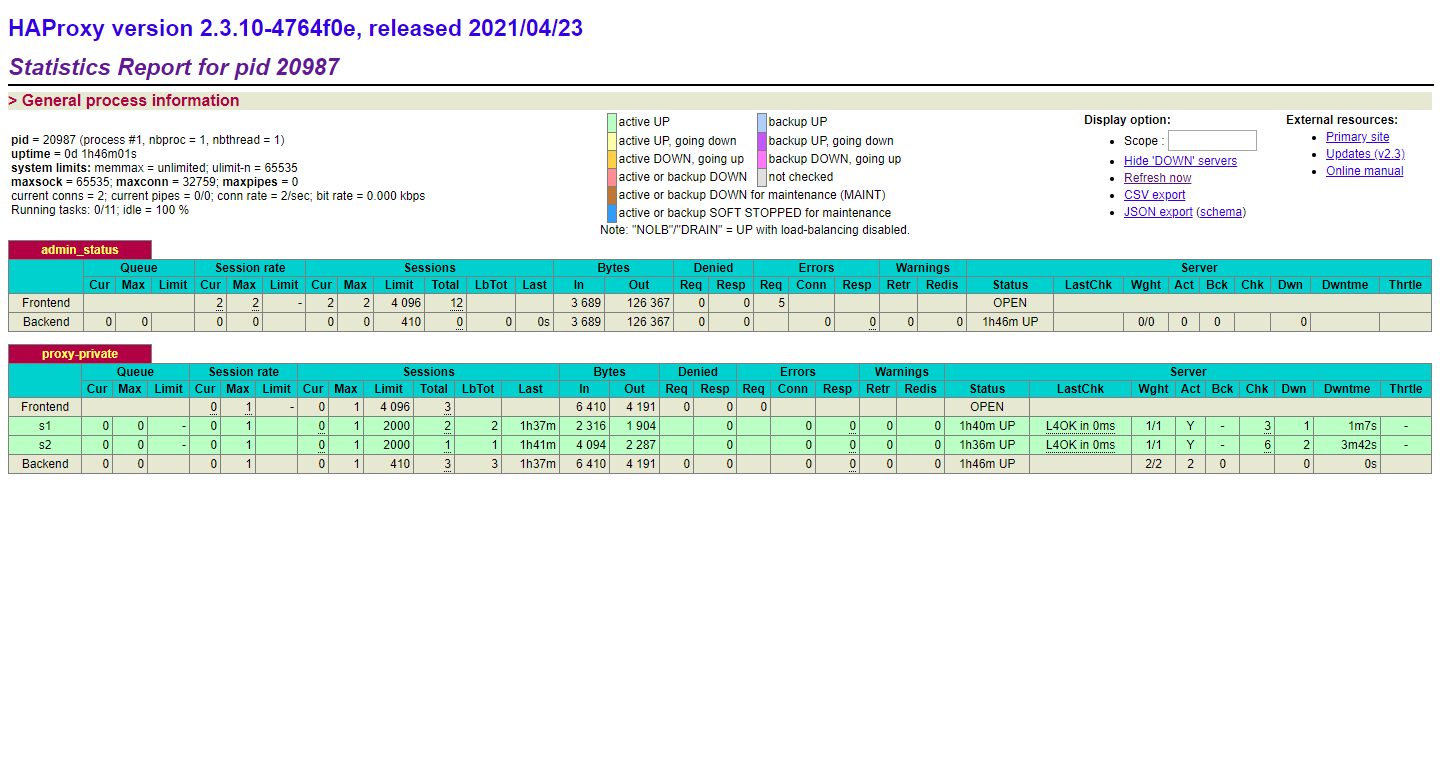Click the Warnings header in proxy-private
This screenshot has width=1440, height=757.
click(x=901, y=372)
